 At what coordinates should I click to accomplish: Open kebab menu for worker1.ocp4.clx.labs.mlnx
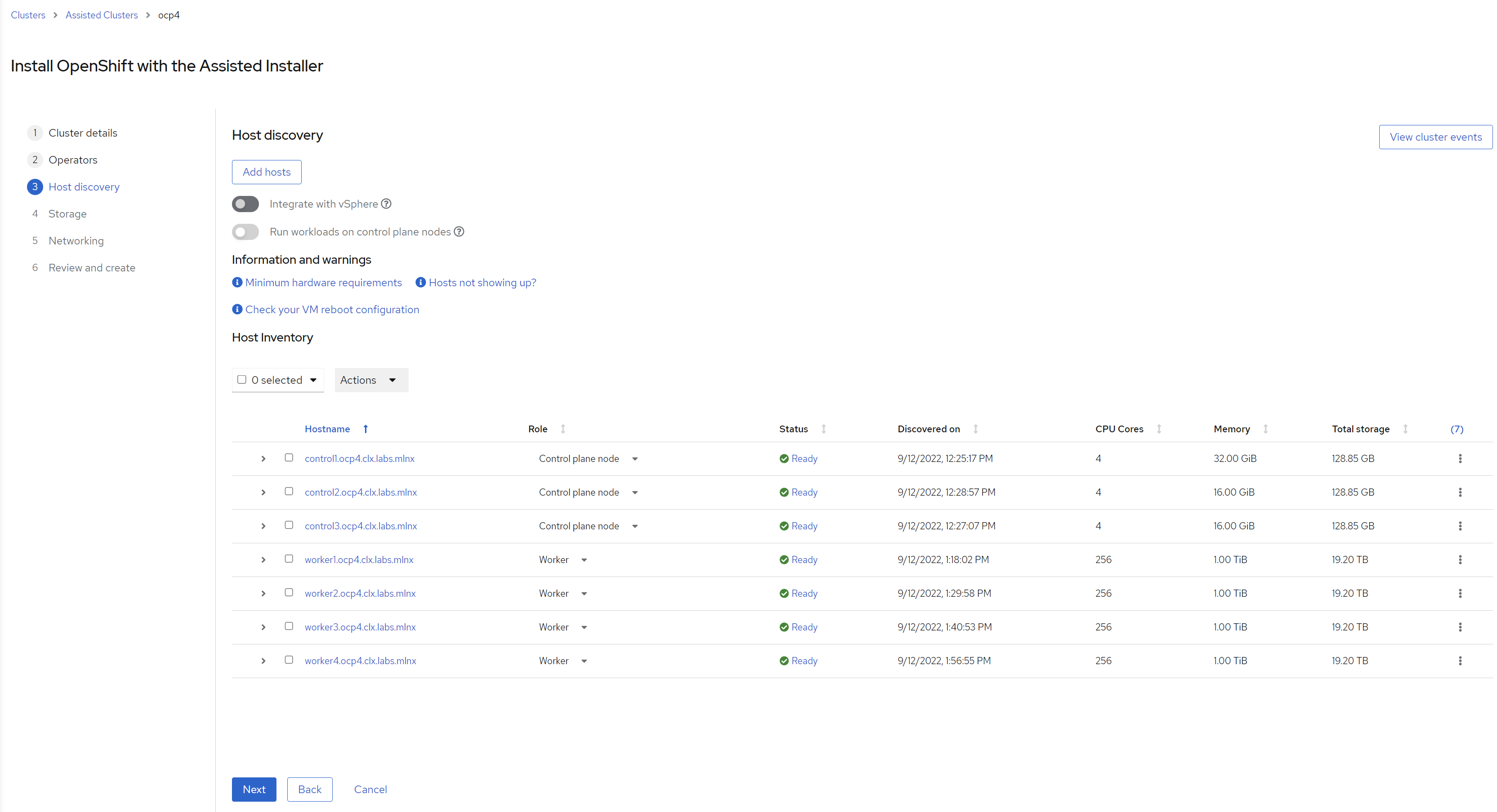click(1460, 560)
